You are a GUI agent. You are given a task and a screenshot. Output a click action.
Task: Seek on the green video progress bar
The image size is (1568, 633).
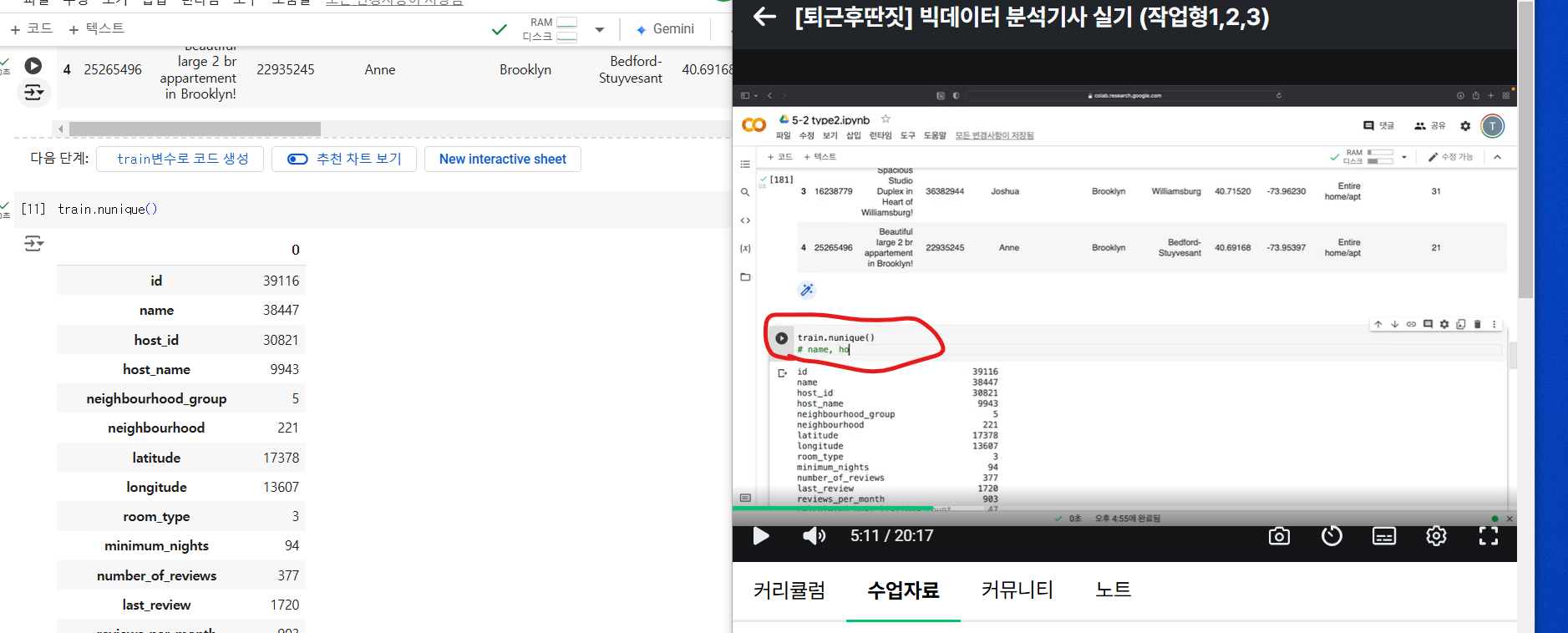[832, 508]
